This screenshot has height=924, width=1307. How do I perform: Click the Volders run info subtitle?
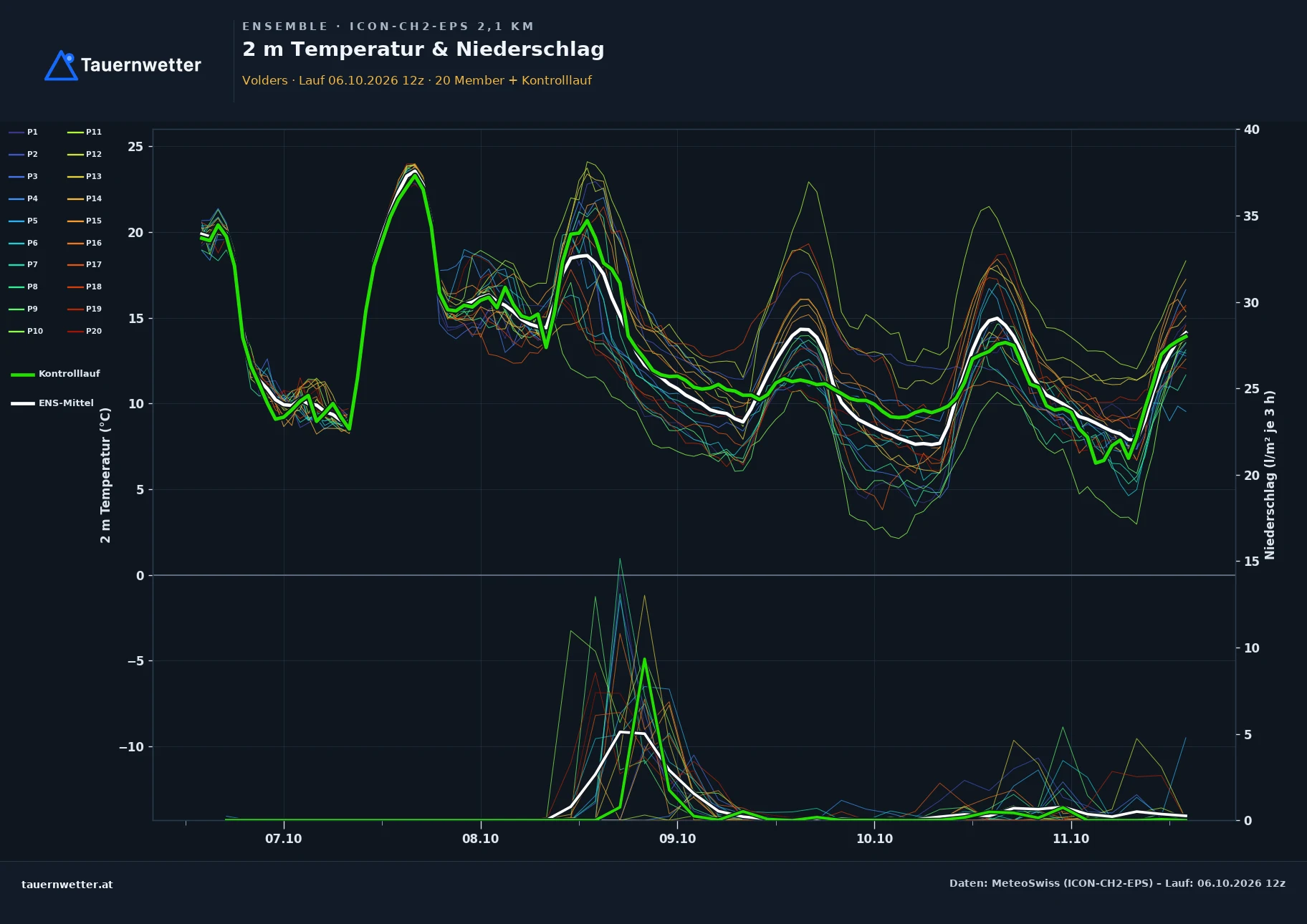point(417,80)
